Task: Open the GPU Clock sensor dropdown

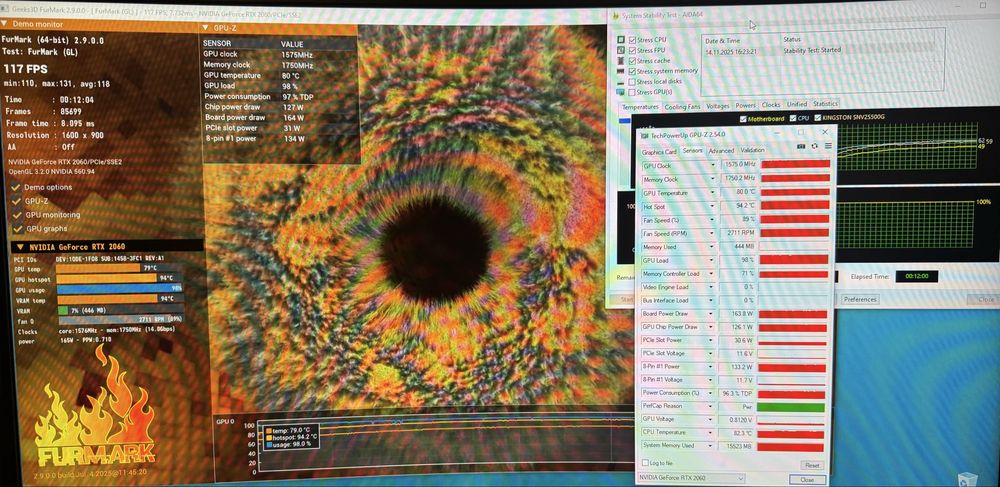Action: [x=712, y=166]
